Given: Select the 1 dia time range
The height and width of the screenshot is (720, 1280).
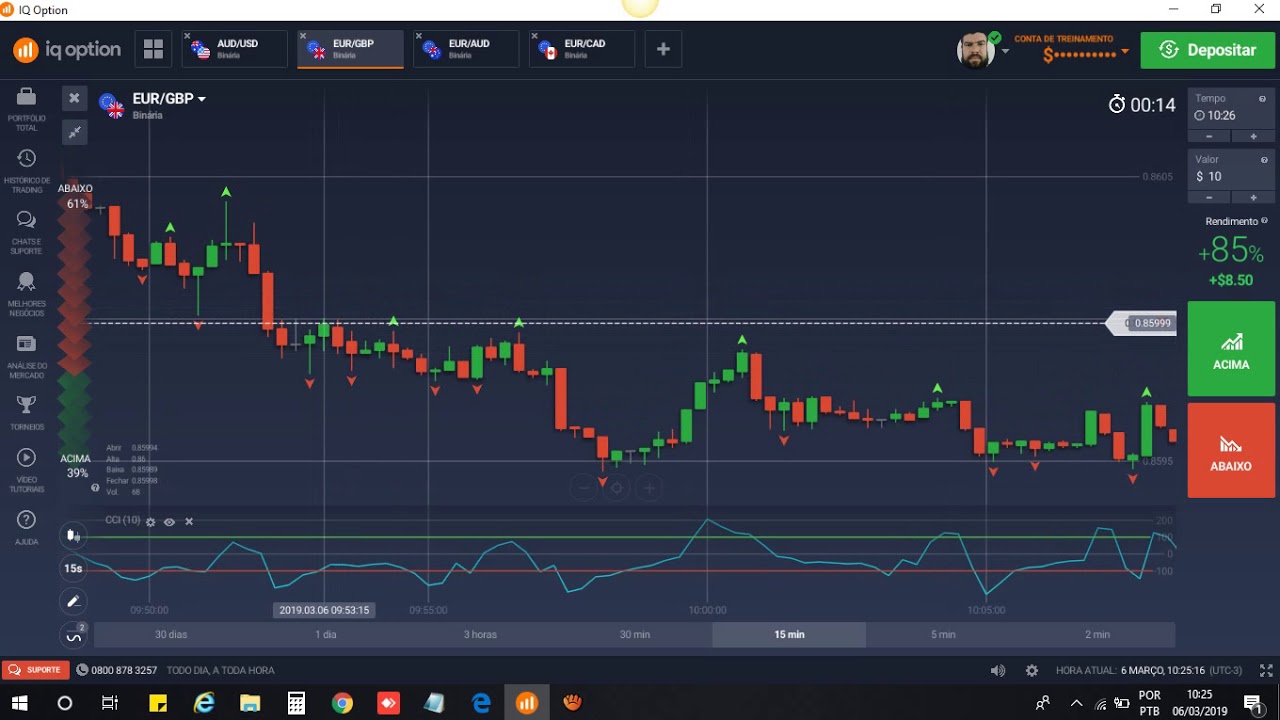Looking at the screenshot, I should 325,634.
